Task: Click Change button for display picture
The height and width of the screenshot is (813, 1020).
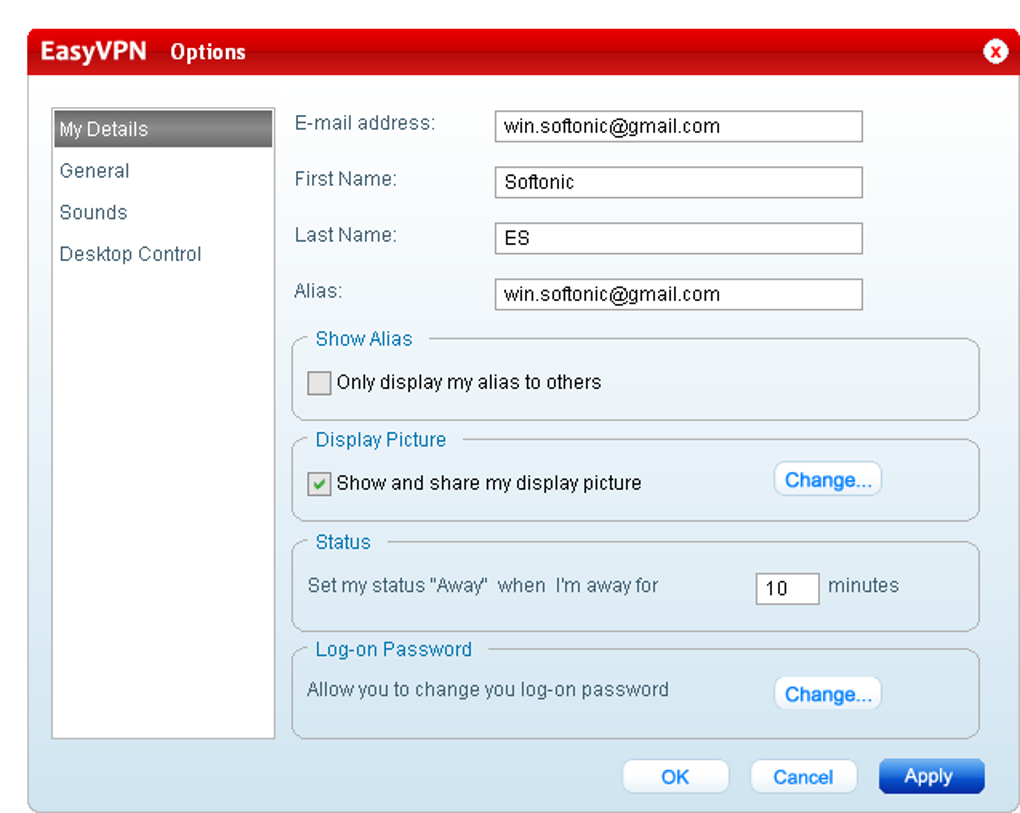Action: click(x=827, y=479)
